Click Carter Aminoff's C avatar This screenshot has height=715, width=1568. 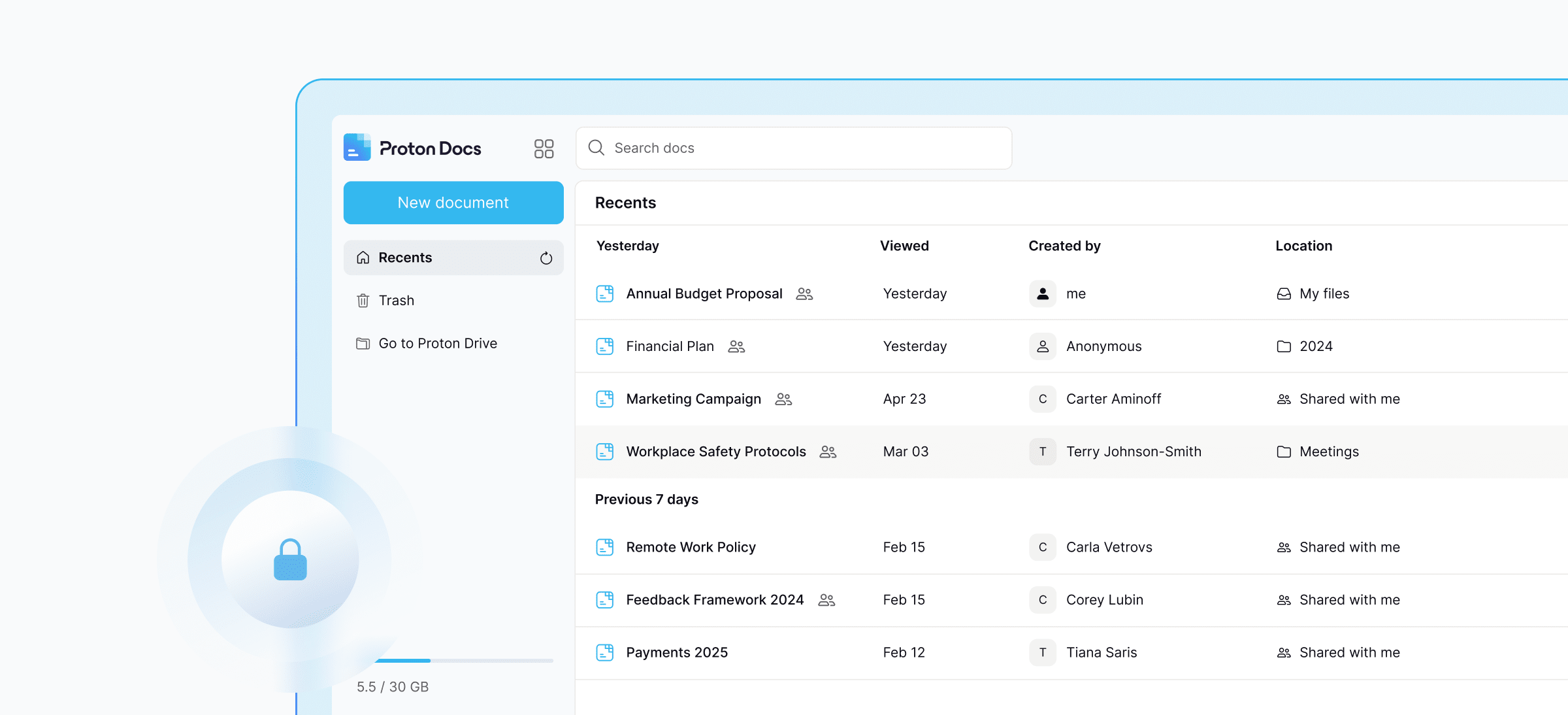point(1043,399)
